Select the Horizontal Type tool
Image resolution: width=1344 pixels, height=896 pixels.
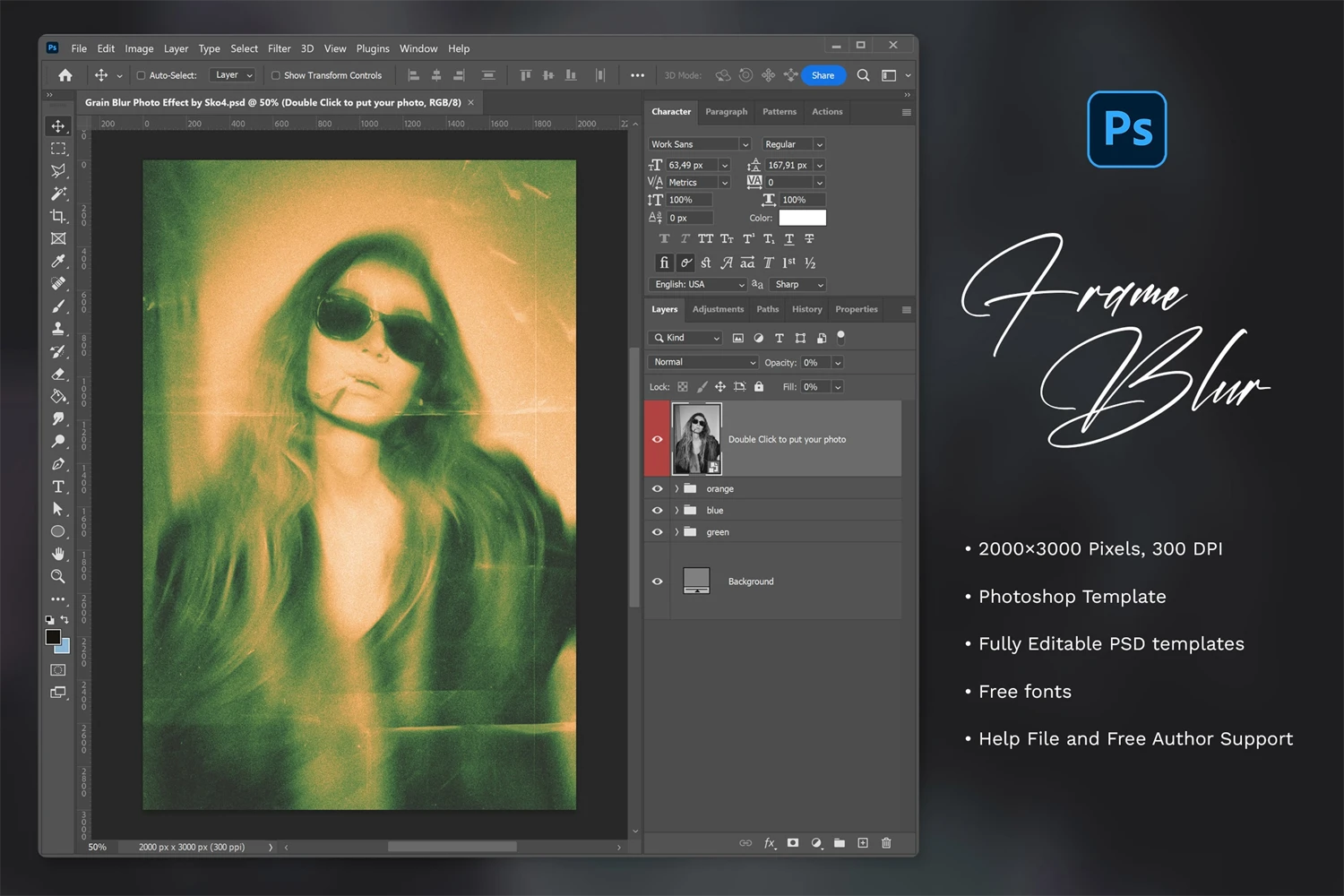[58, 487]
